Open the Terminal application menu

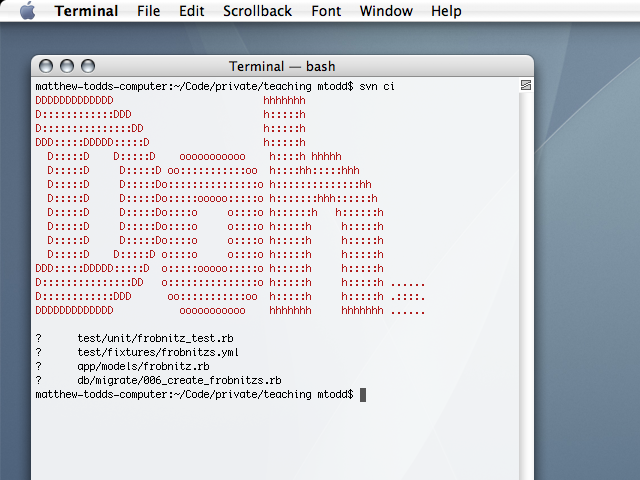(x=86, y=11)
